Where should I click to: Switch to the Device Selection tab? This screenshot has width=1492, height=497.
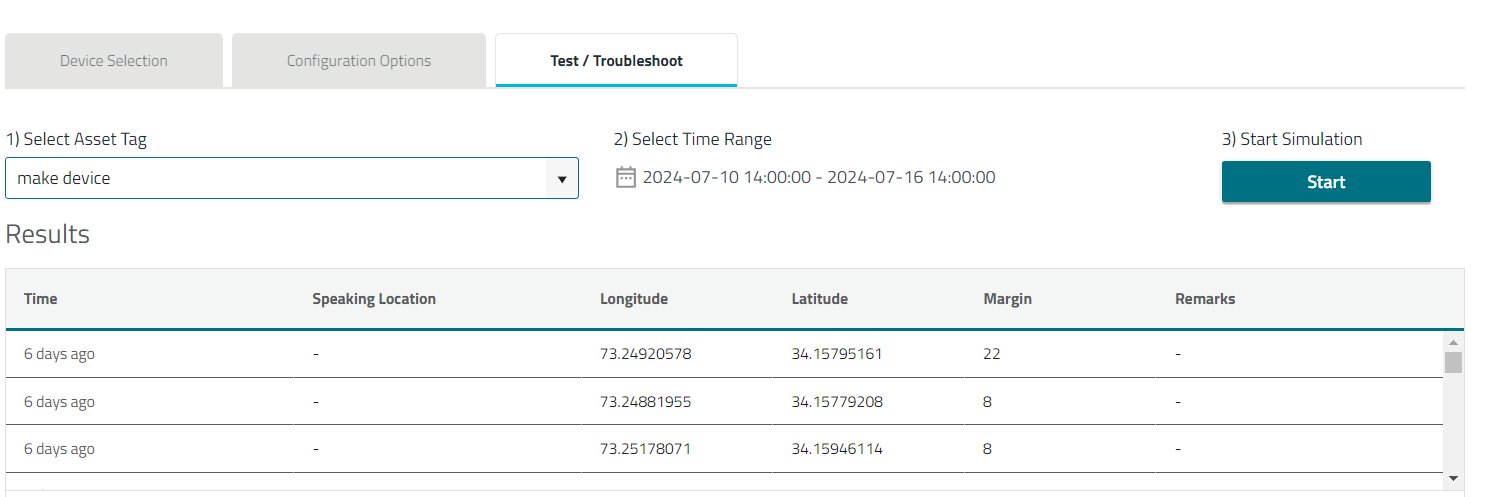(x=114, y=61)
